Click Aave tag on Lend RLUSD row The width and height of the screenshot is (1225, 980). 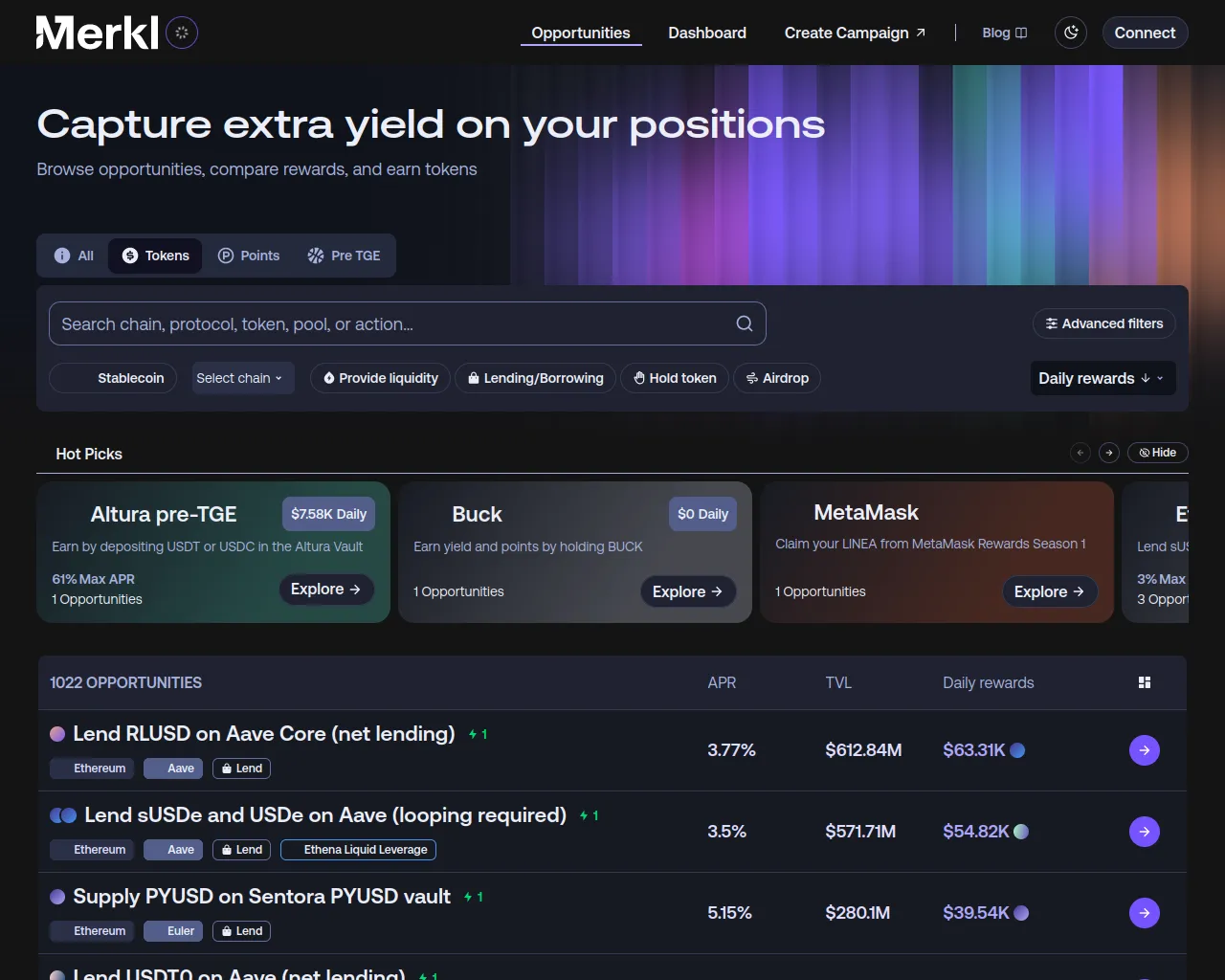[x=171, y=768]
